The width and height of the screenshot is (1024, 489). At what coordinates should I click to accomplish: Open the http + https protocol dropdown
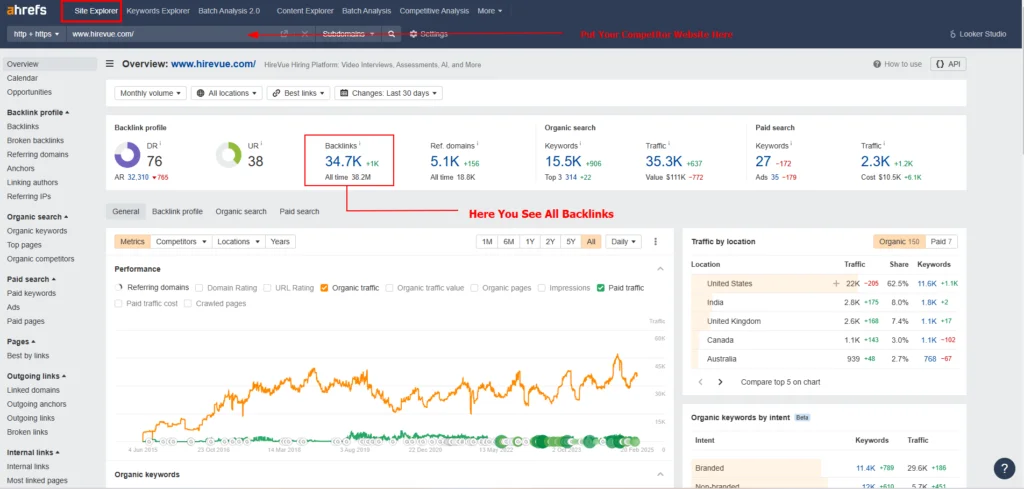pos(35,34)
